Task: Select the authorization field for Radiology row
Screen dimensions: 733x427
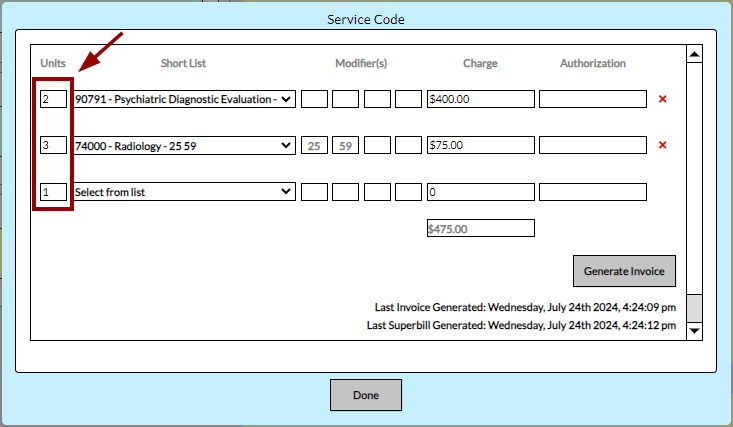Action: coord(593,145)
